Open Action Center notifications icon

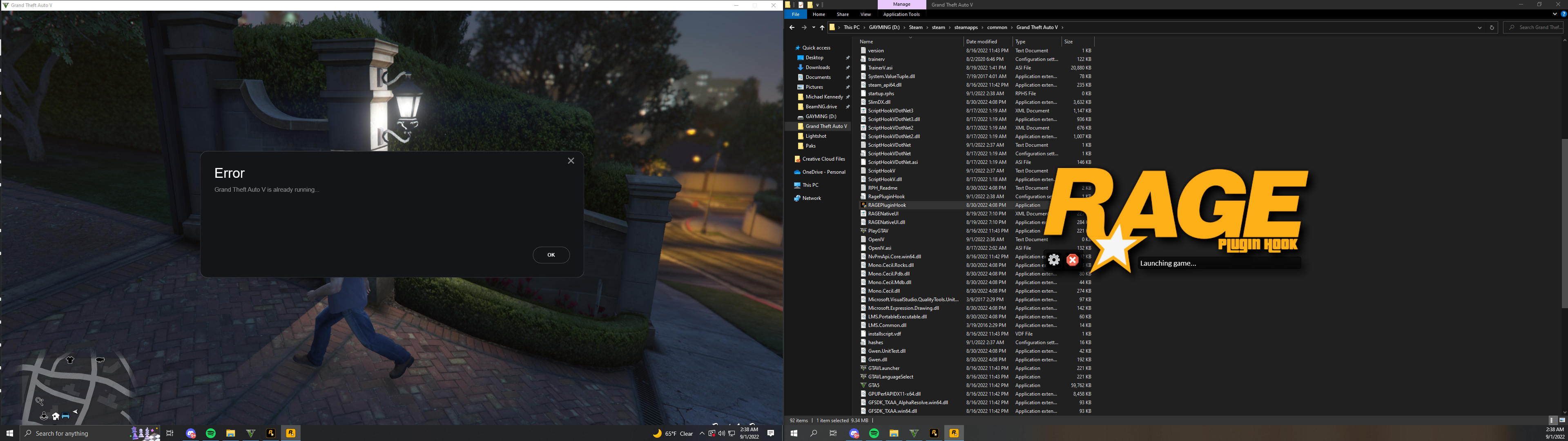point(771,433)
